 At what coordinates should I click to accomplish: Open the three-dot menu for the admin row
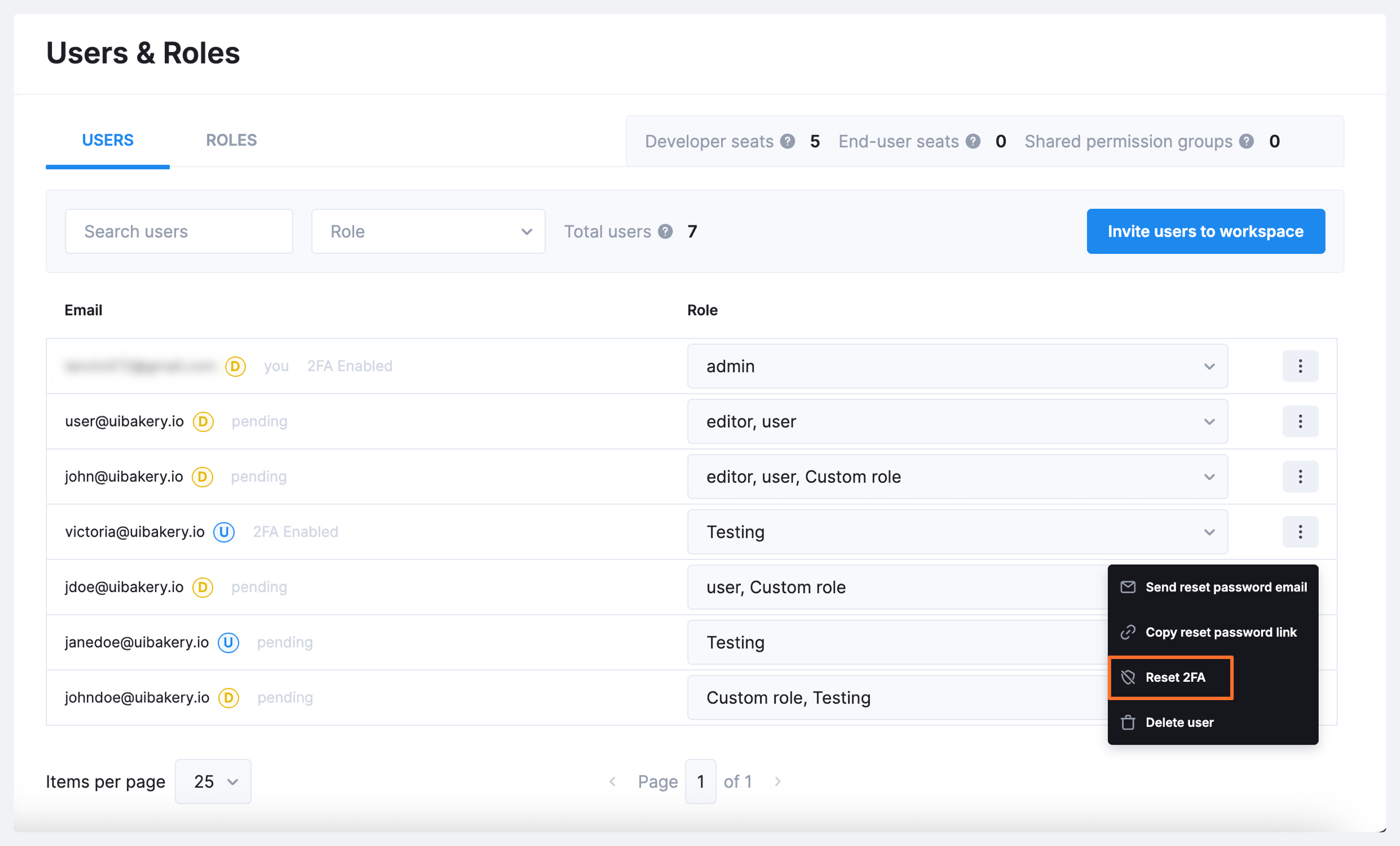(x=1300, y=366)
